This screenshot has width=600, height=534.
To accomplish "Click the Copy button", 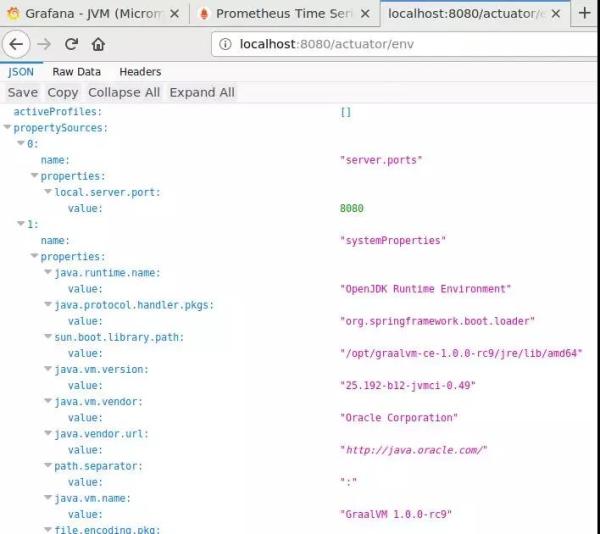I will [63, 93].
